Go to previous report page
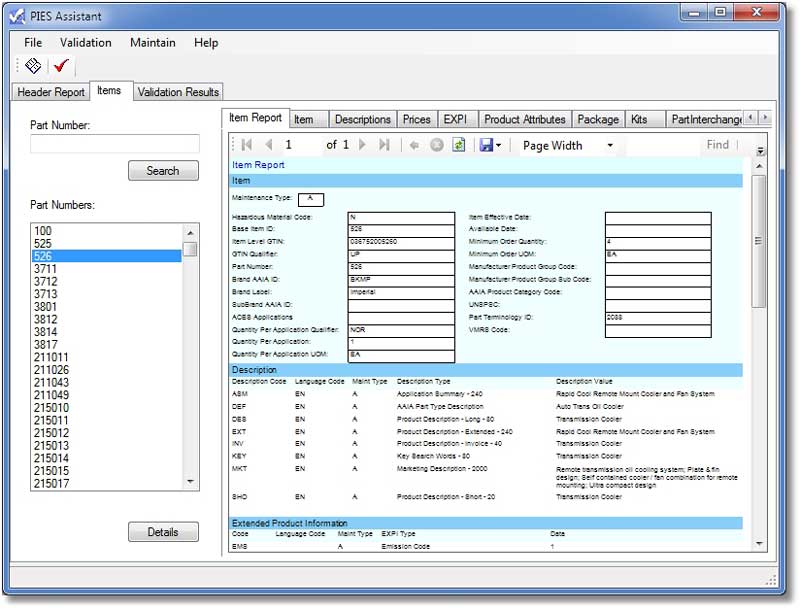800x609 pixels. pos(268,145)
